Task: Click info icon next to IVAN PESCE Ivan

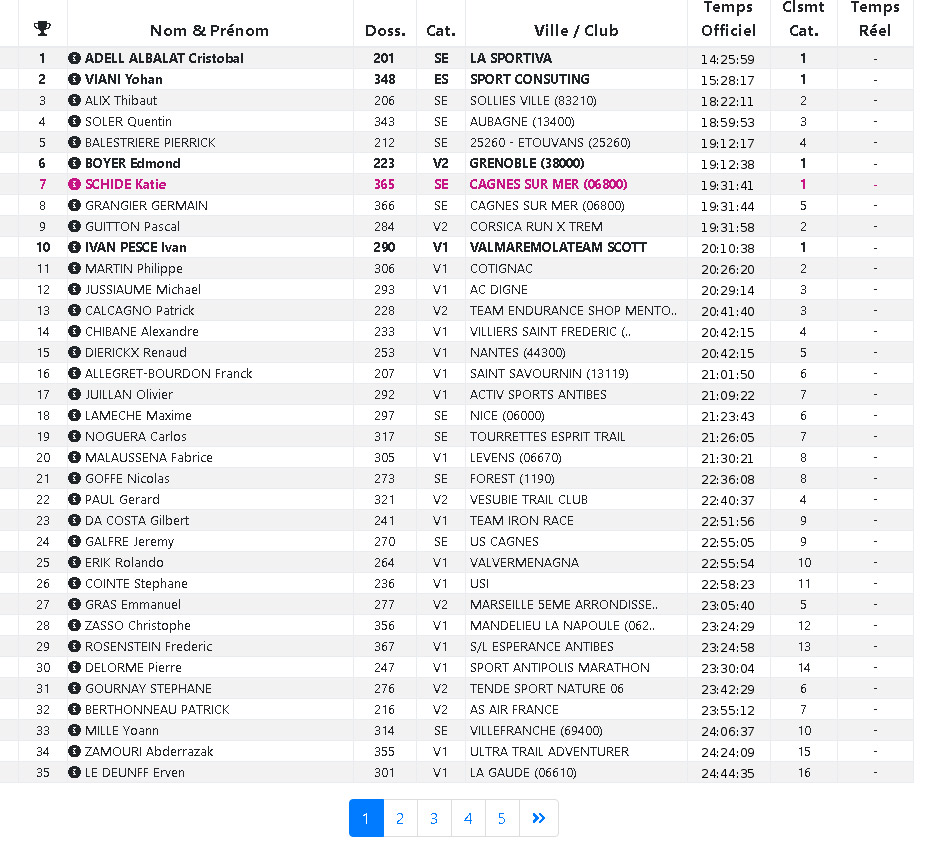Action: (x=74, y=247)
